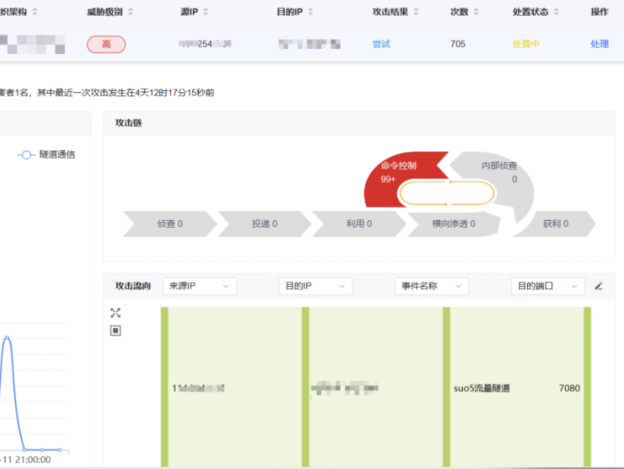Open the 来源IP dropdown

[x=199, y=286]
